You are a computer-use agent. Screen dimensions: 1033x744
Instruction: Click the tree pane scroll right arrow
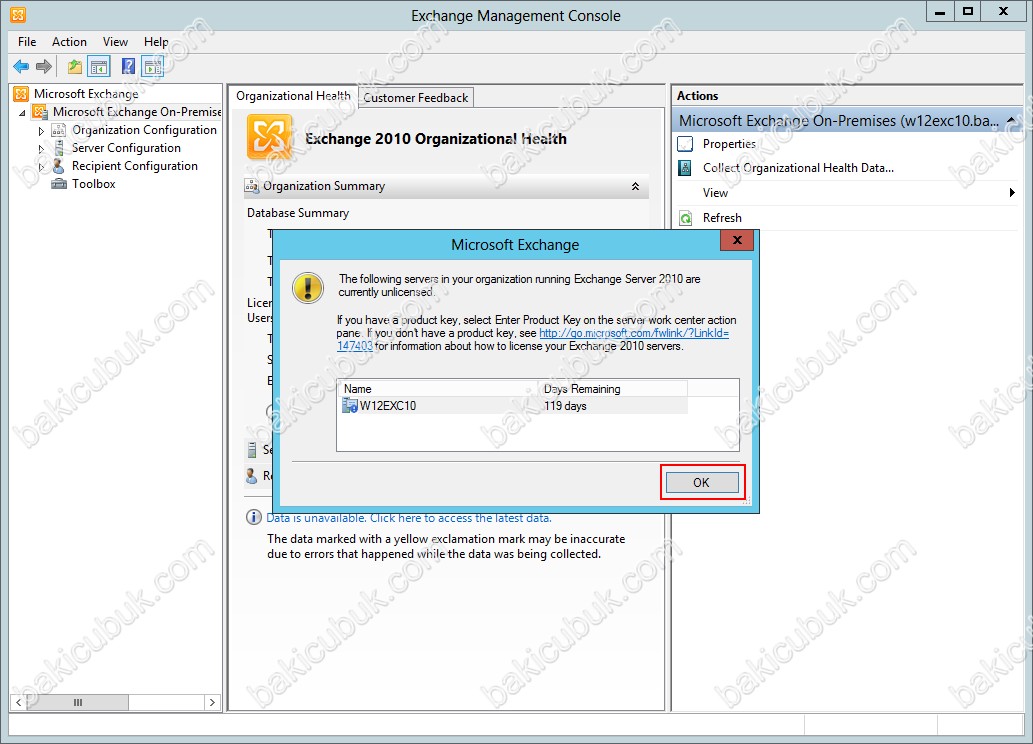tap(212, 702)
